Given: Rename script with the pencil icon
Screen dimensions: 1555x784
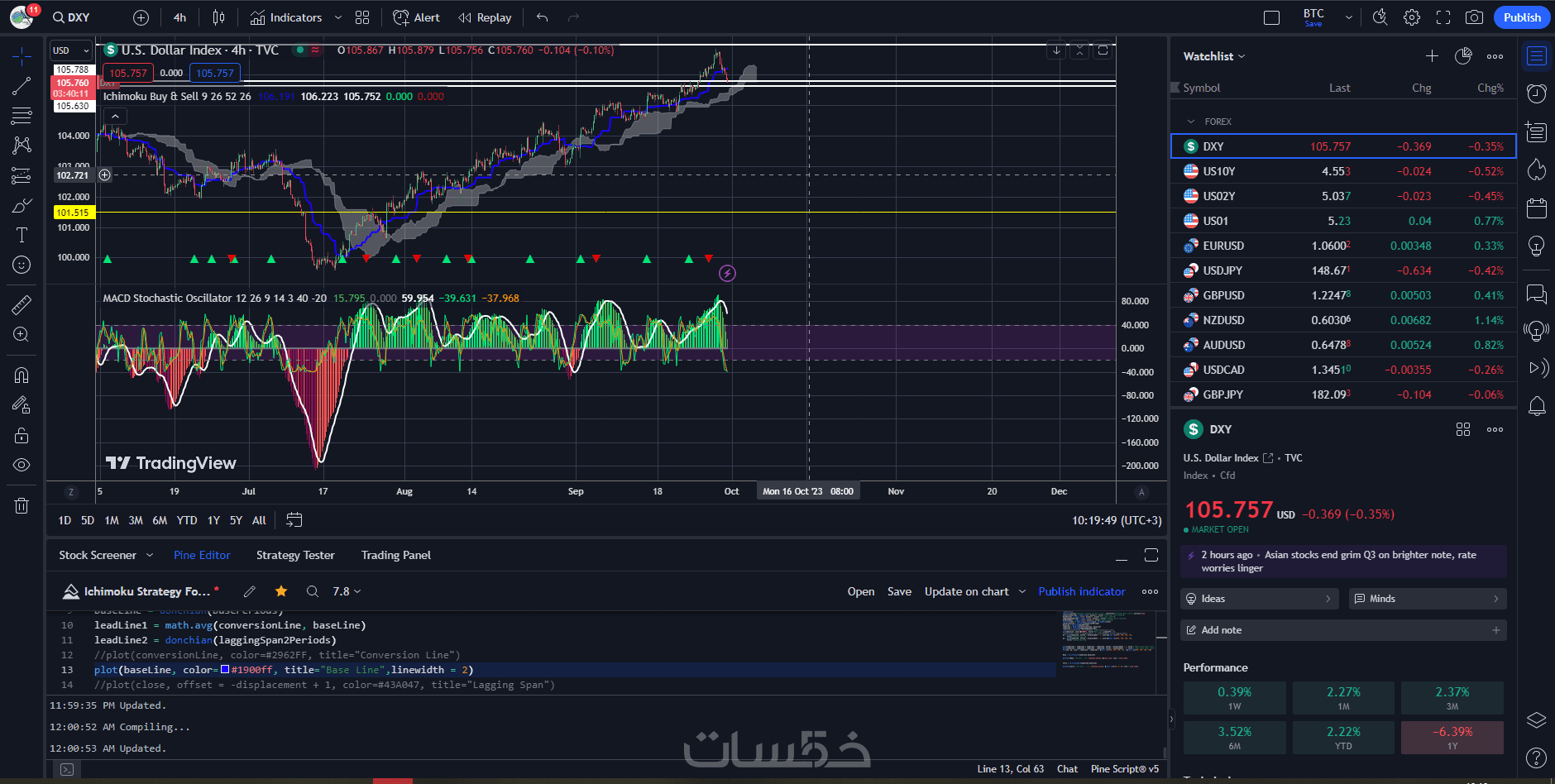Looking at the screenshot, I should [249, 591].
